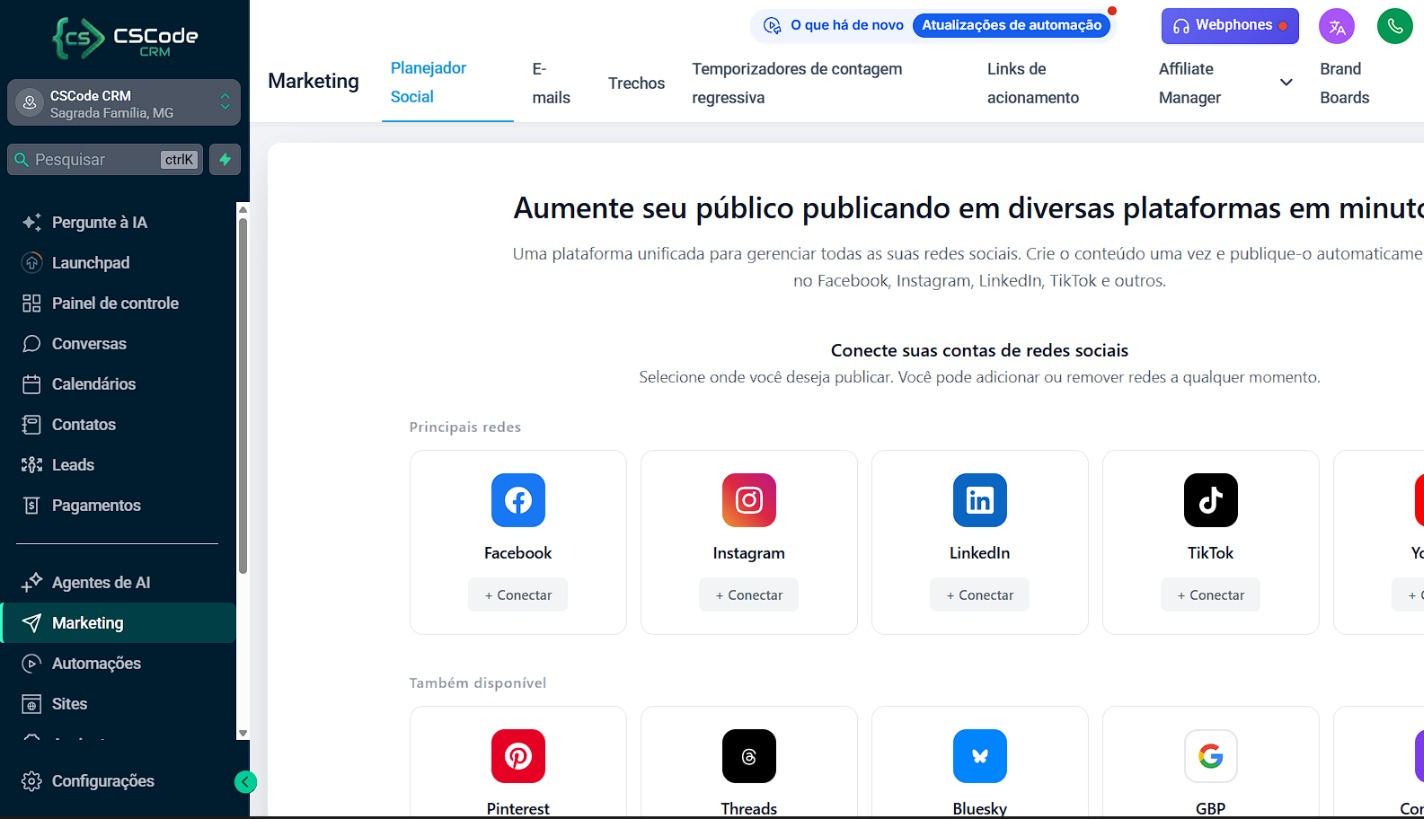Screen dimensions: 1424x819
Task: Open Temporizadores de contagem regressiva tab
Action: click(x=797, y=83)
